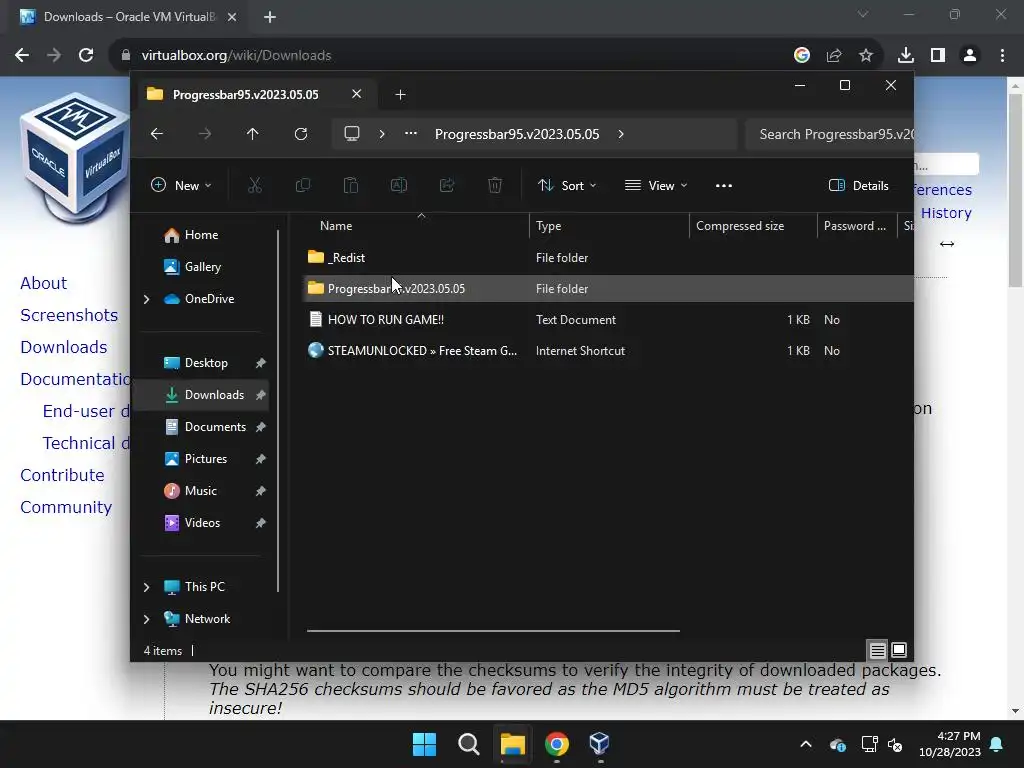
Task: Open the Chrome profile icon
Action: (970, 56)
